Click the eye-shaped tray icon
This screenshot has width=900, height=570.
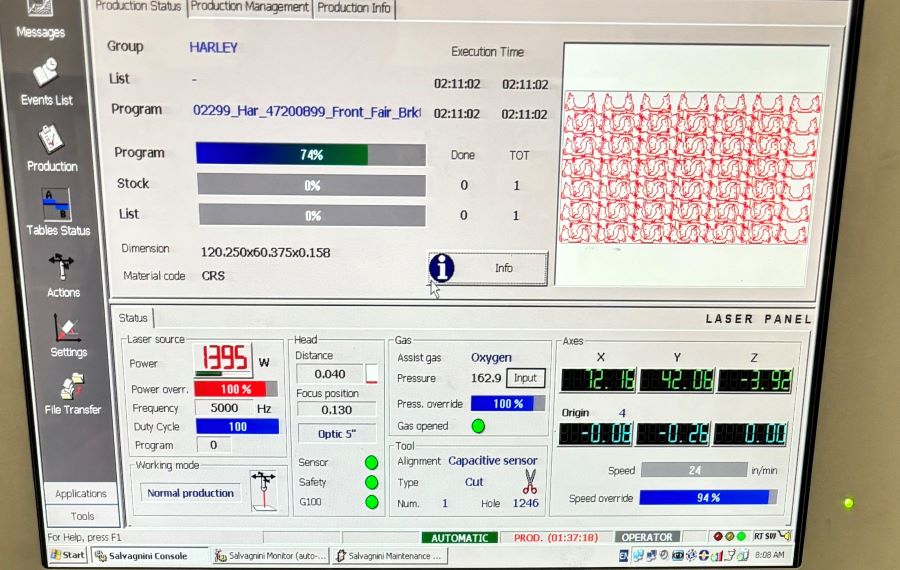[x=678, y=555]
